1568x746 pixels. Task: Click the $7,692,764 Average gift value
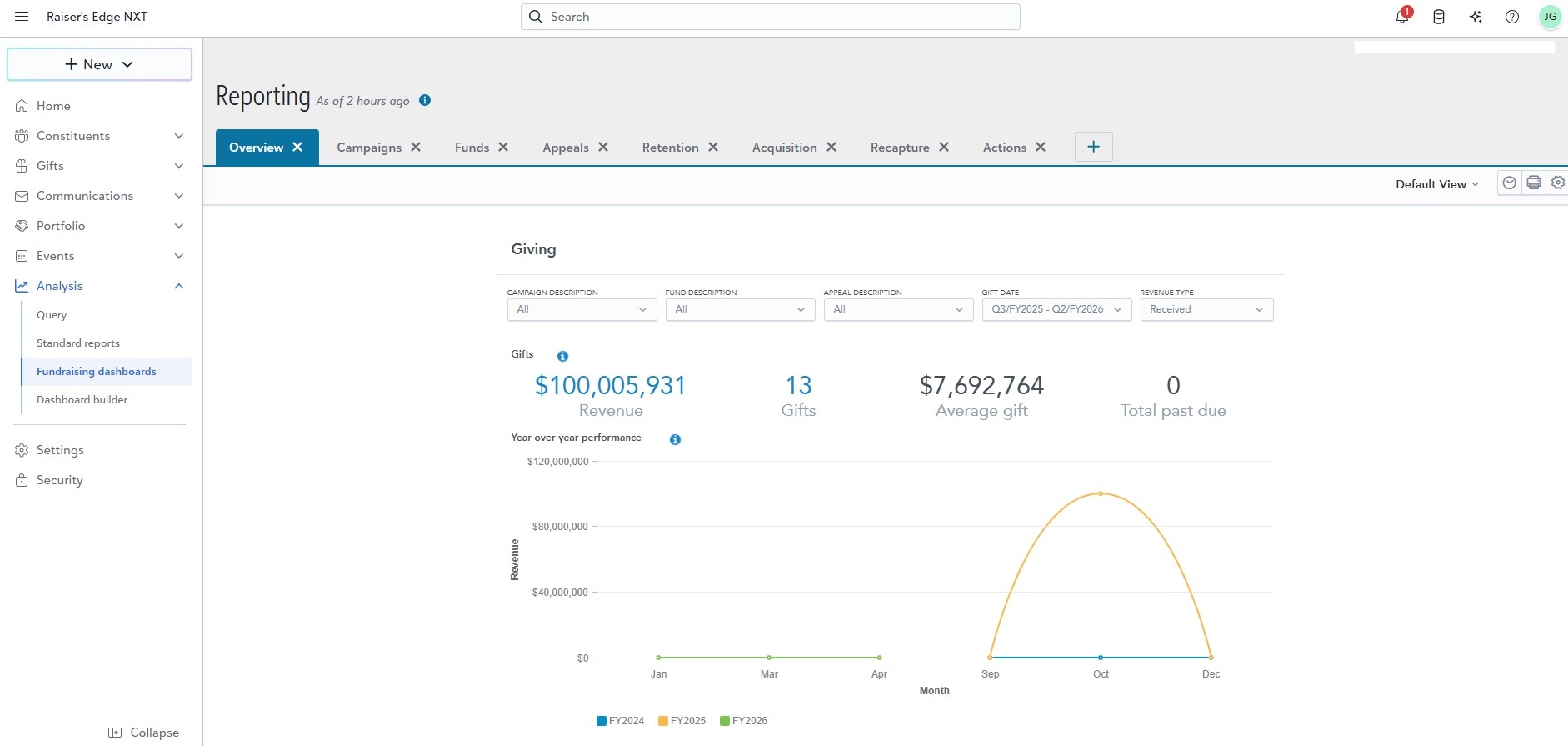point(981,385)
